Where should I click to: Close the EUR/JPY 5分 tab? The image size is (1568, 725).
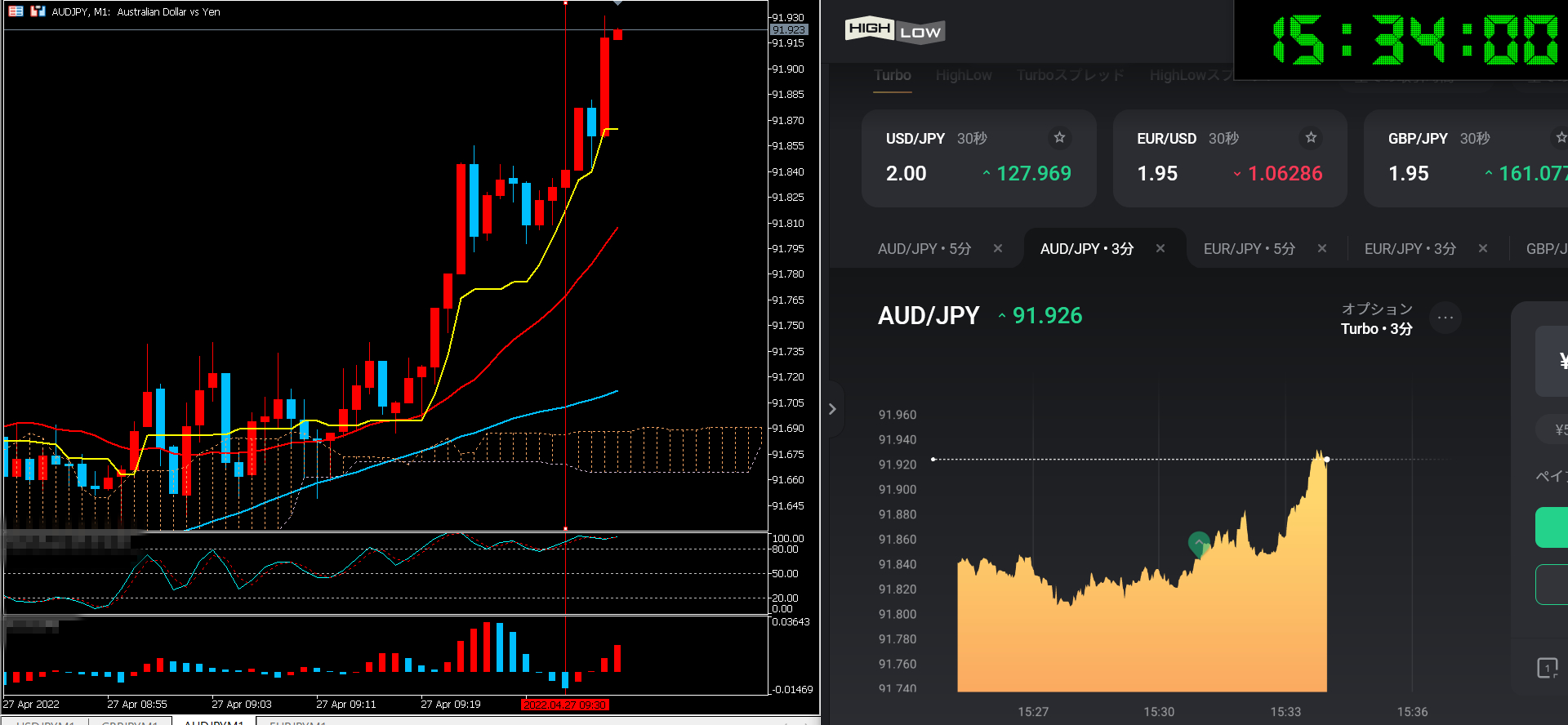coord(1322,248)
